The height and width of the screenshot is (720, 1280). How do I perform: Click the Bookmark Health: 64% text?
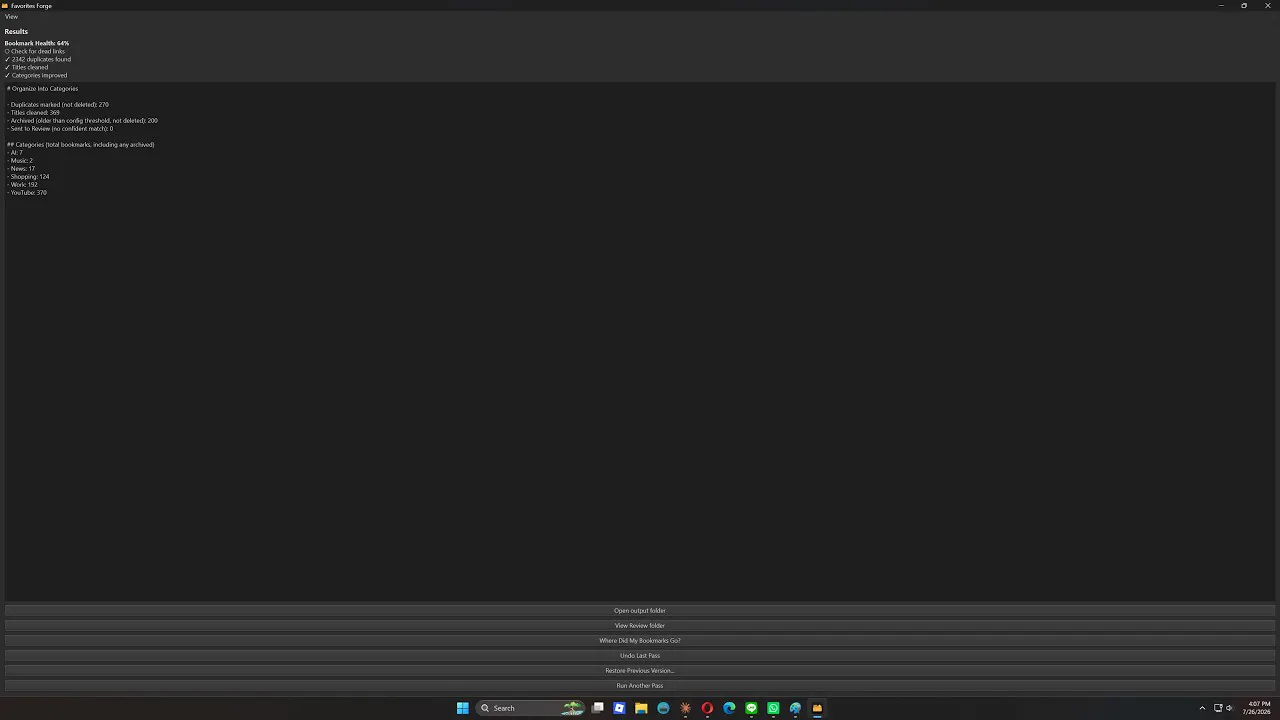point(37,43)
